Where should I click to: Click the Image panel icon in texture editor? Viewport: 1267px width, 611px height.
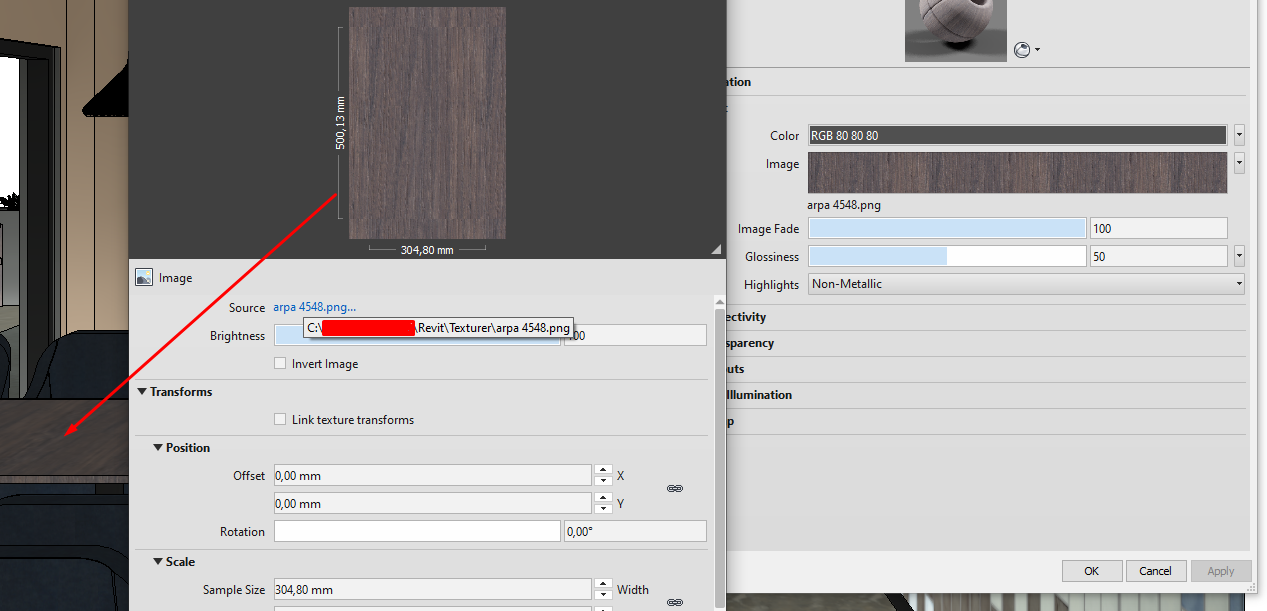145,277
